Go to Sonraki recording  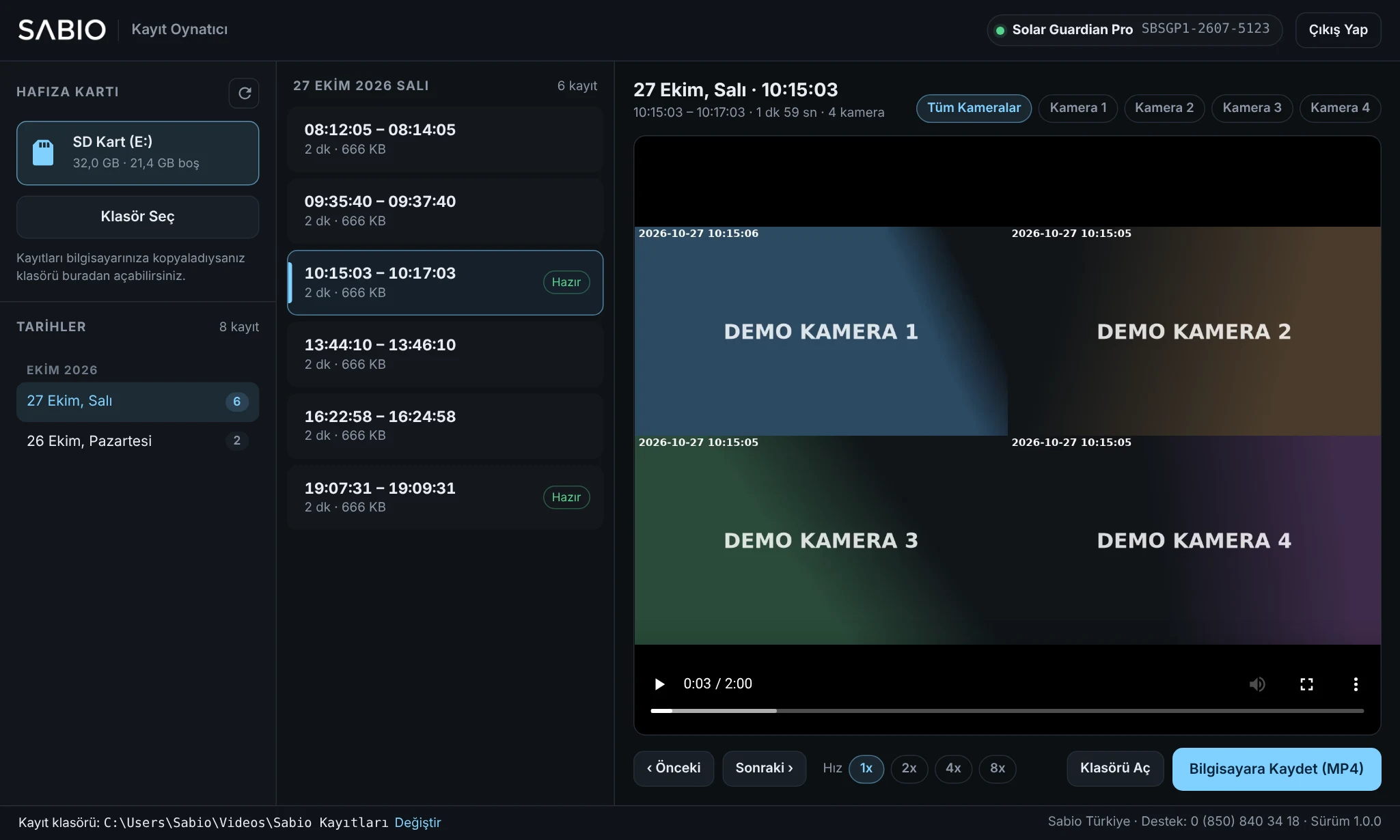[x=764, y=768]
